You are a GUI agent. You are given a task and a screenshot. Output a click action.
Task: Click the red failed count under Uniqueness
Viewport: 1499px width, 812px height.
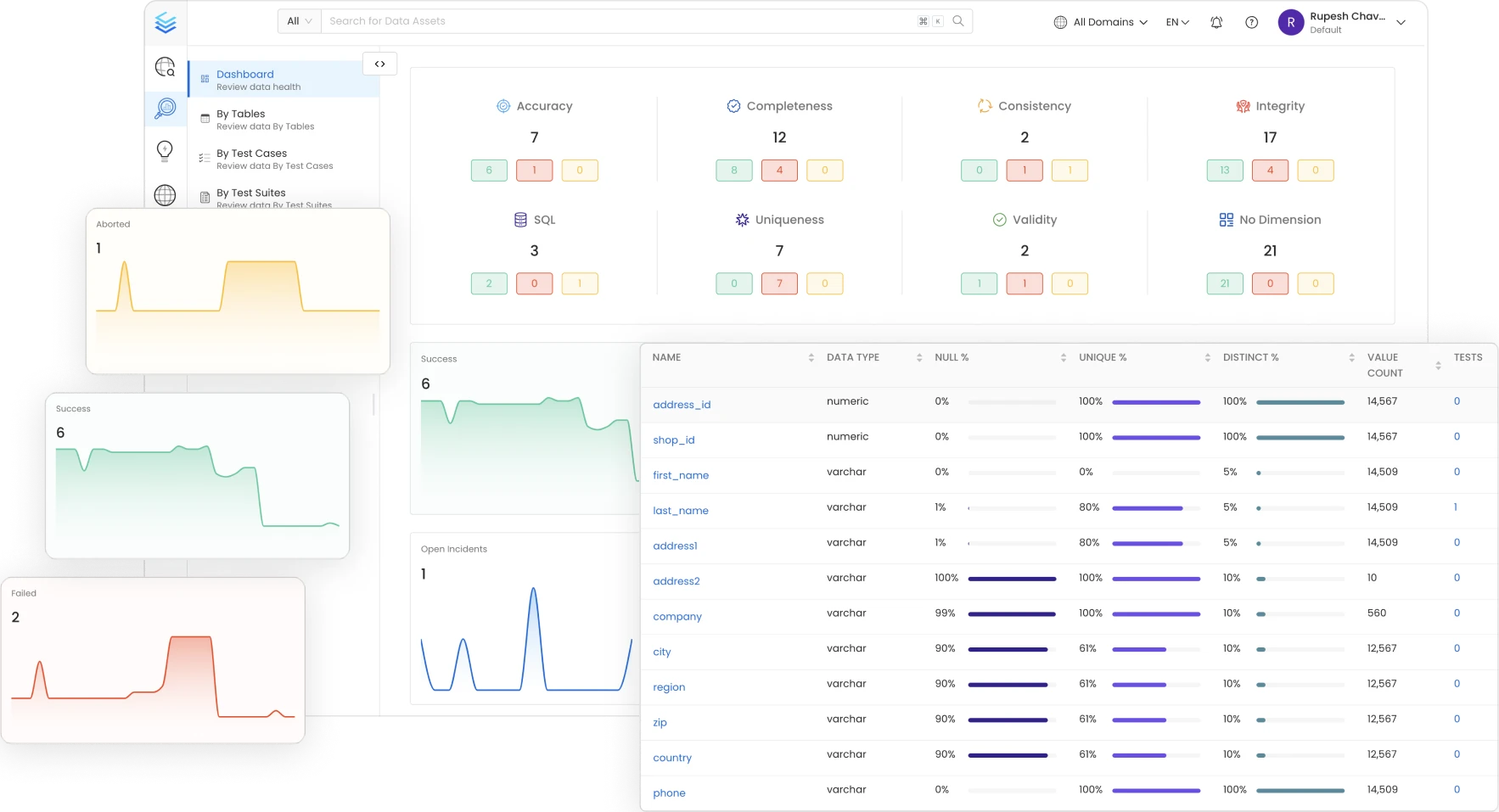(779, 283)
